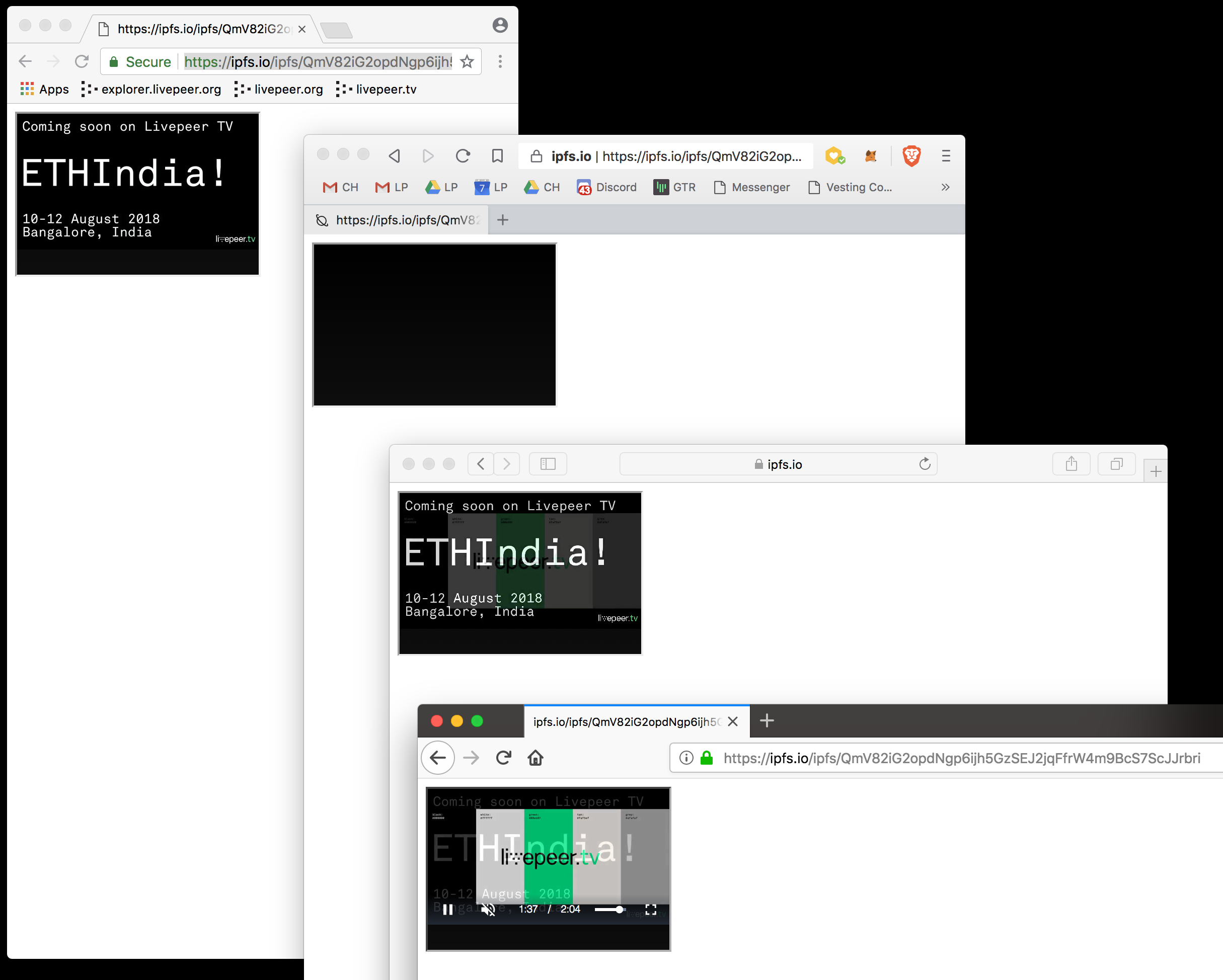The width and height of the screenshot is (1223, 980).
Task: Show Firefox site information icon
Action: point(686,758)
